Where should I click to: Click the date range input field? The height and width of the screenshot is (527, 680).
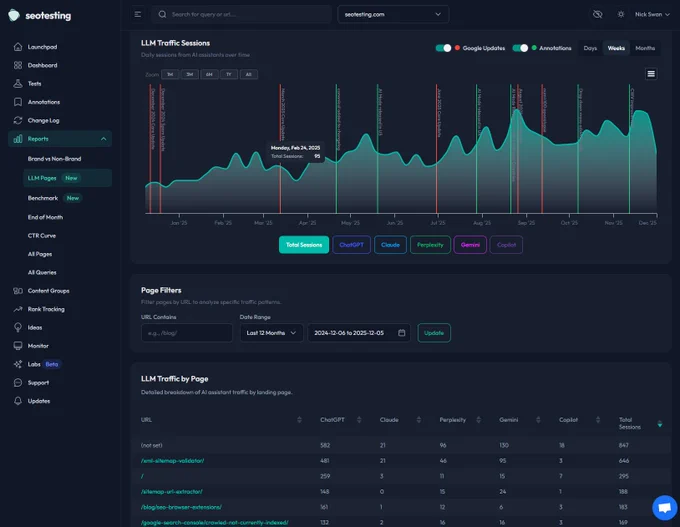[x=359, y=333]
